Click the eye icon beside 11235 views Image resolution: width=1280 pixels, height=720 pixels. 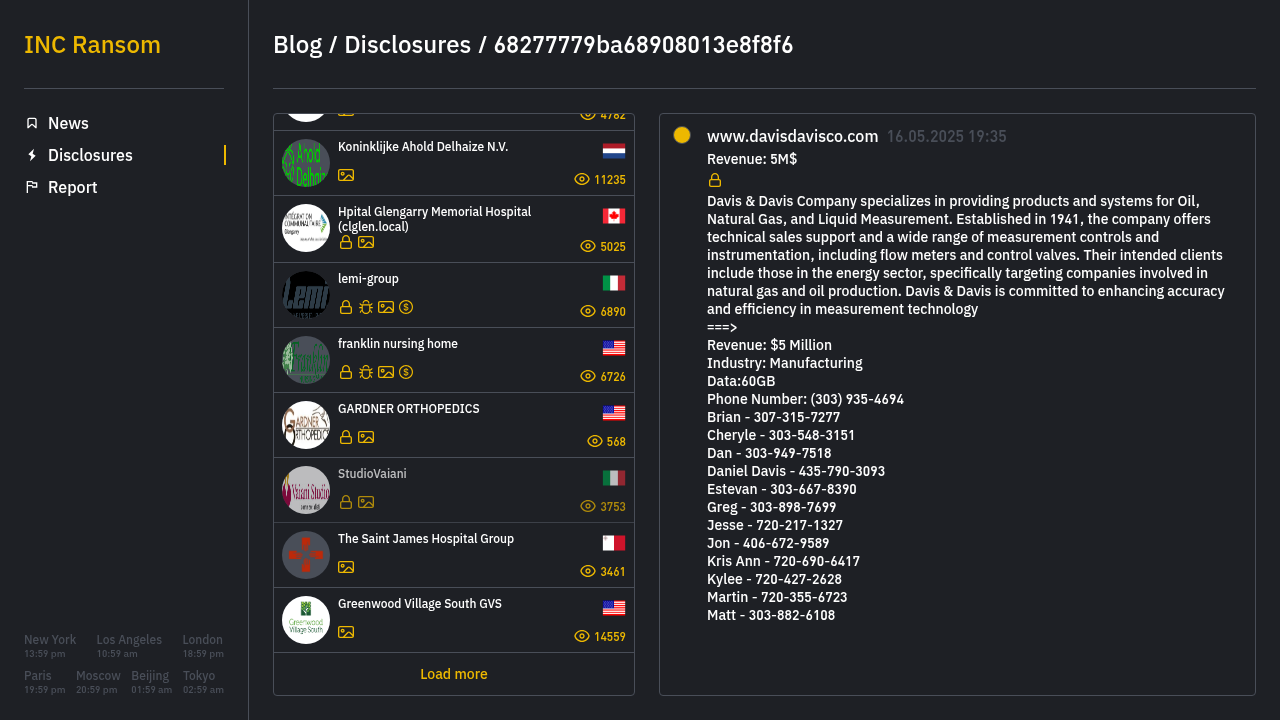pos(582,180)
